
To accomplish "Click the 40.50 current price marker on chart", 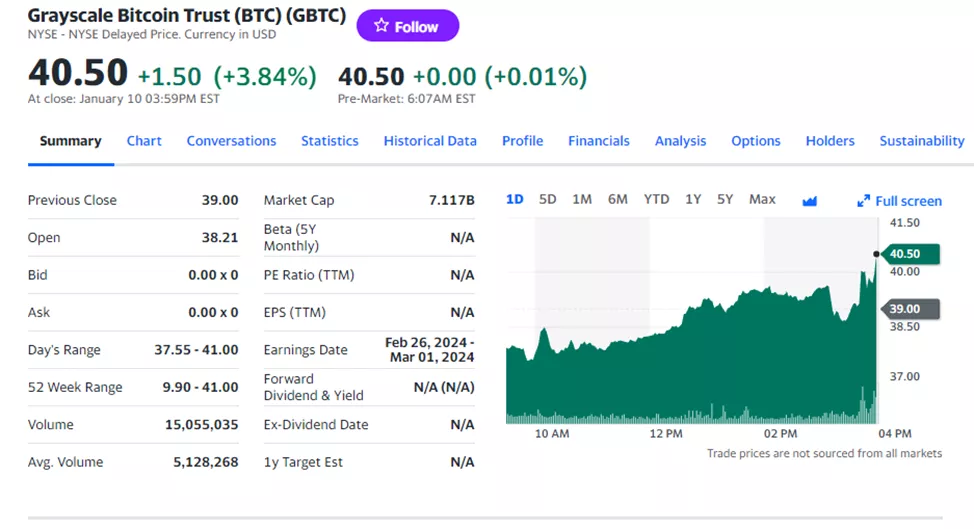I will [x=909, y=254].
